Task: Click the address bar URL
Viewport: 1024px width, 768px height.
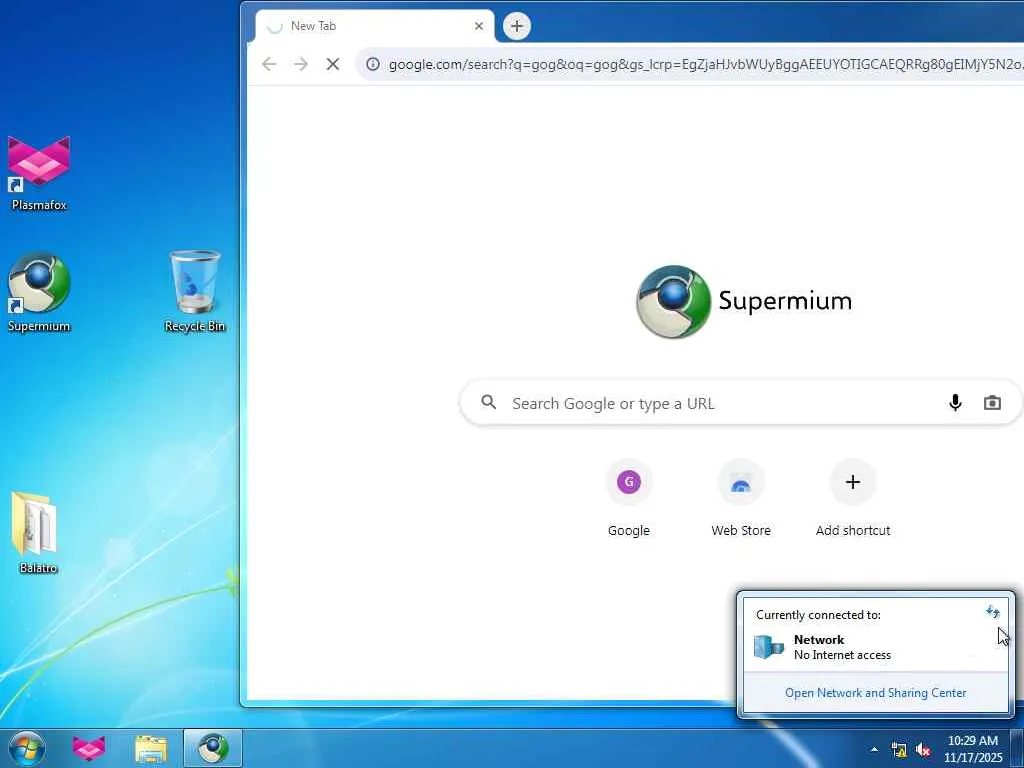Action: (705, 64)
